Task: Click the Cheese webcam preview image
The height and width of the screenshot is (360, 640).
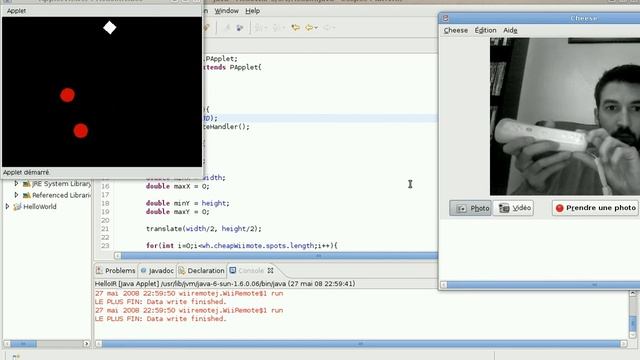Action: 565,116
